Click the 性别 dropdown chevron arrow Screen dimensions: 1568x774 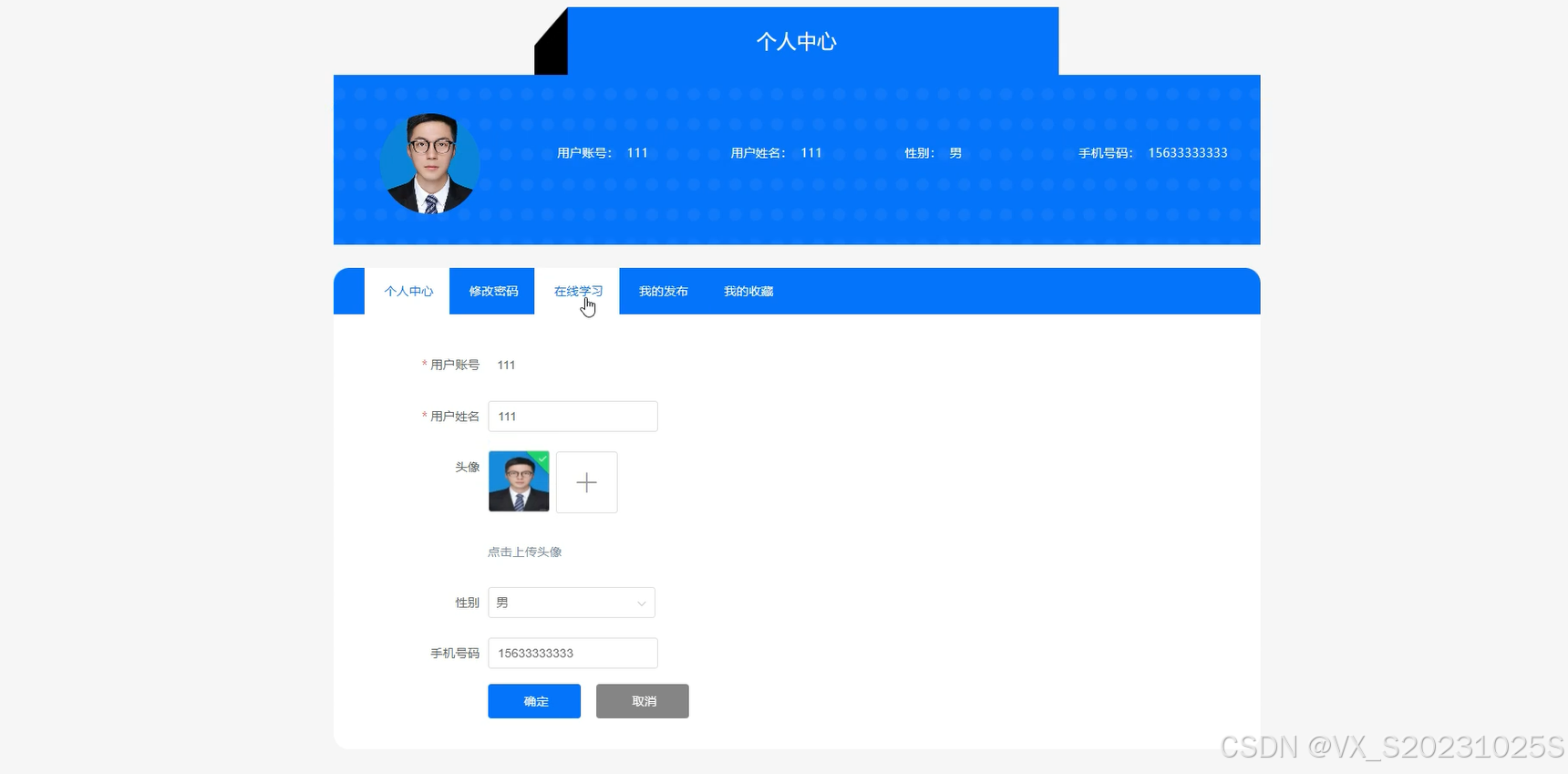point(641,604)
